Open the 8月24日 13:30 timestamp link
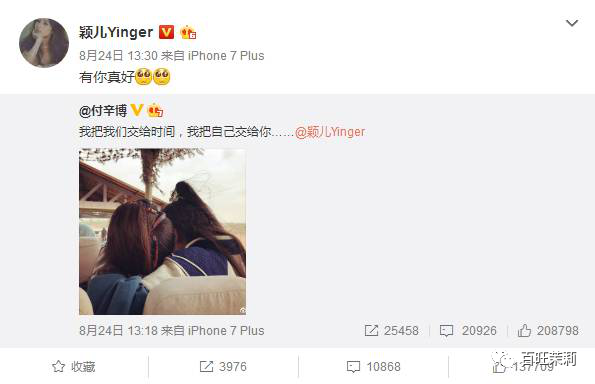 coord(118,56)
